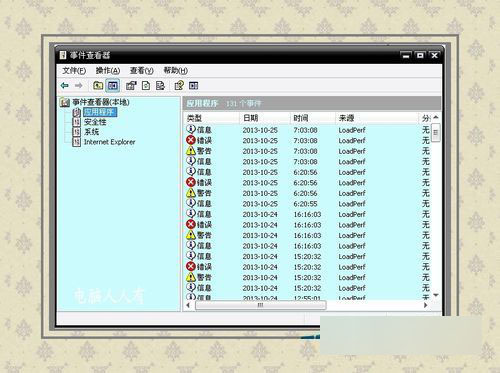Click the vertical scrollbar down arrow
500x373 pixels.
point(436,295)
